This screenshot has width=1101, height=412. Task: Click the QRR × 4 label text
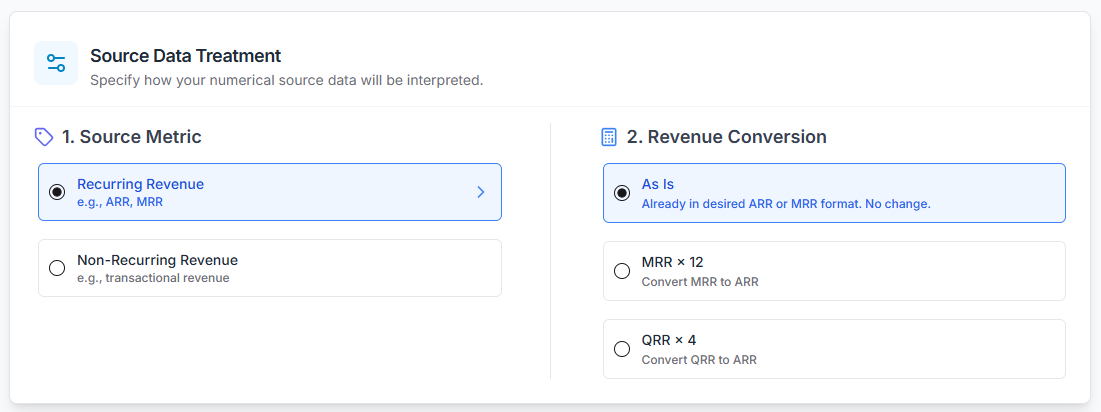pos(669,340)
